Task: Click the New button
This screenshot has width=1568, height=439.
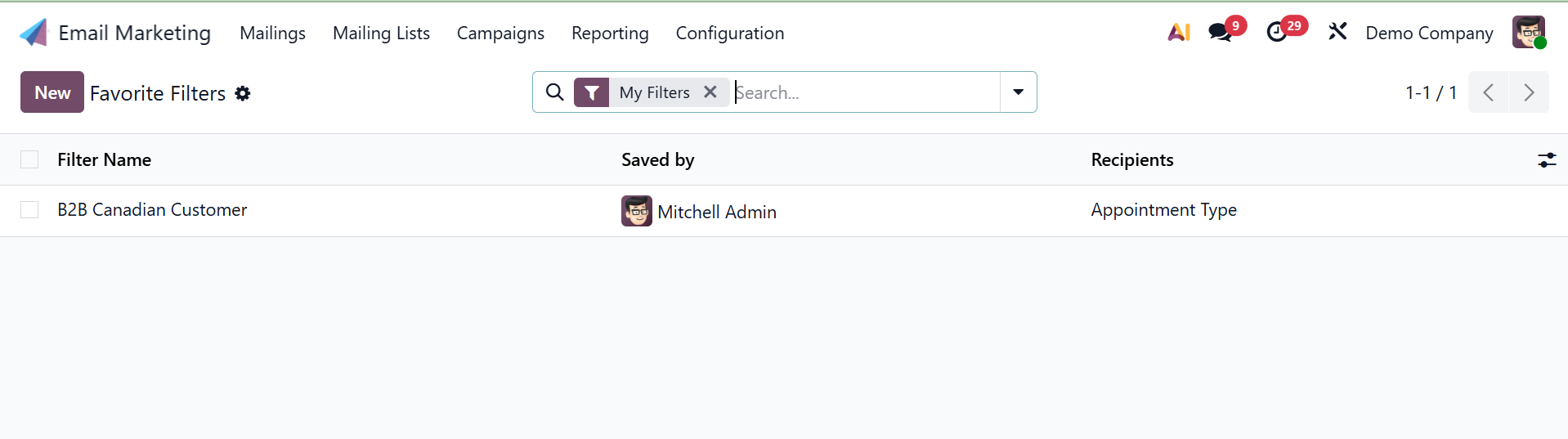Action: tap(52, 92)
